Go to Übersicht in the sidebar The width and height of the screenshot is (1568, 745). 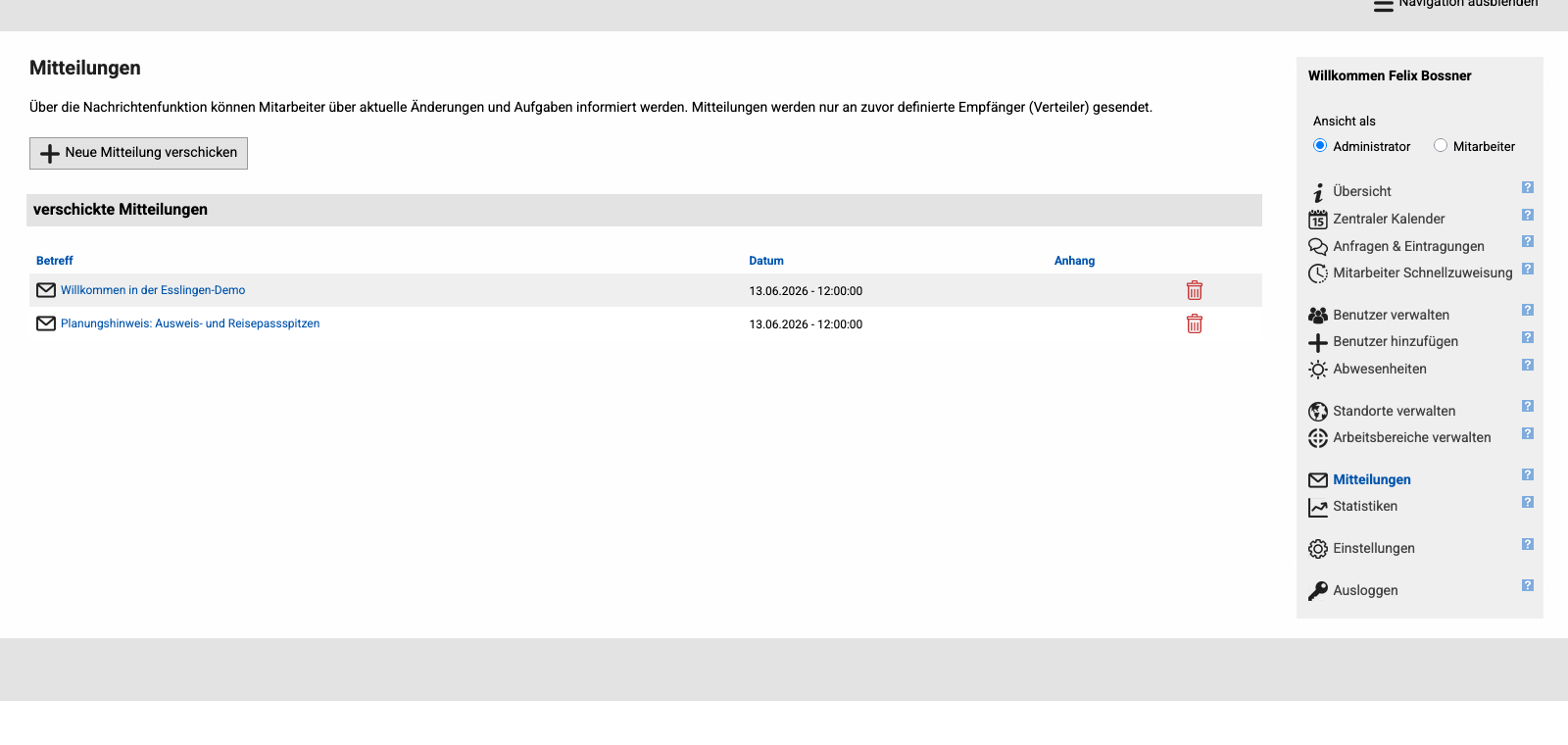1362,191
